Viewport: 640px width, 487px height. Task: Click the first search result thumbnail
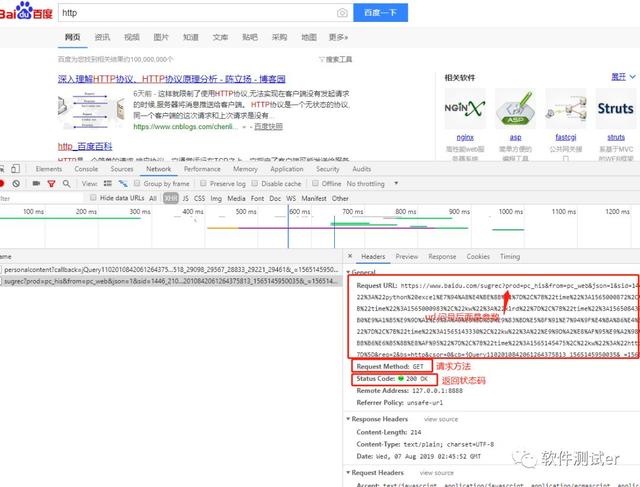(91, 110)
